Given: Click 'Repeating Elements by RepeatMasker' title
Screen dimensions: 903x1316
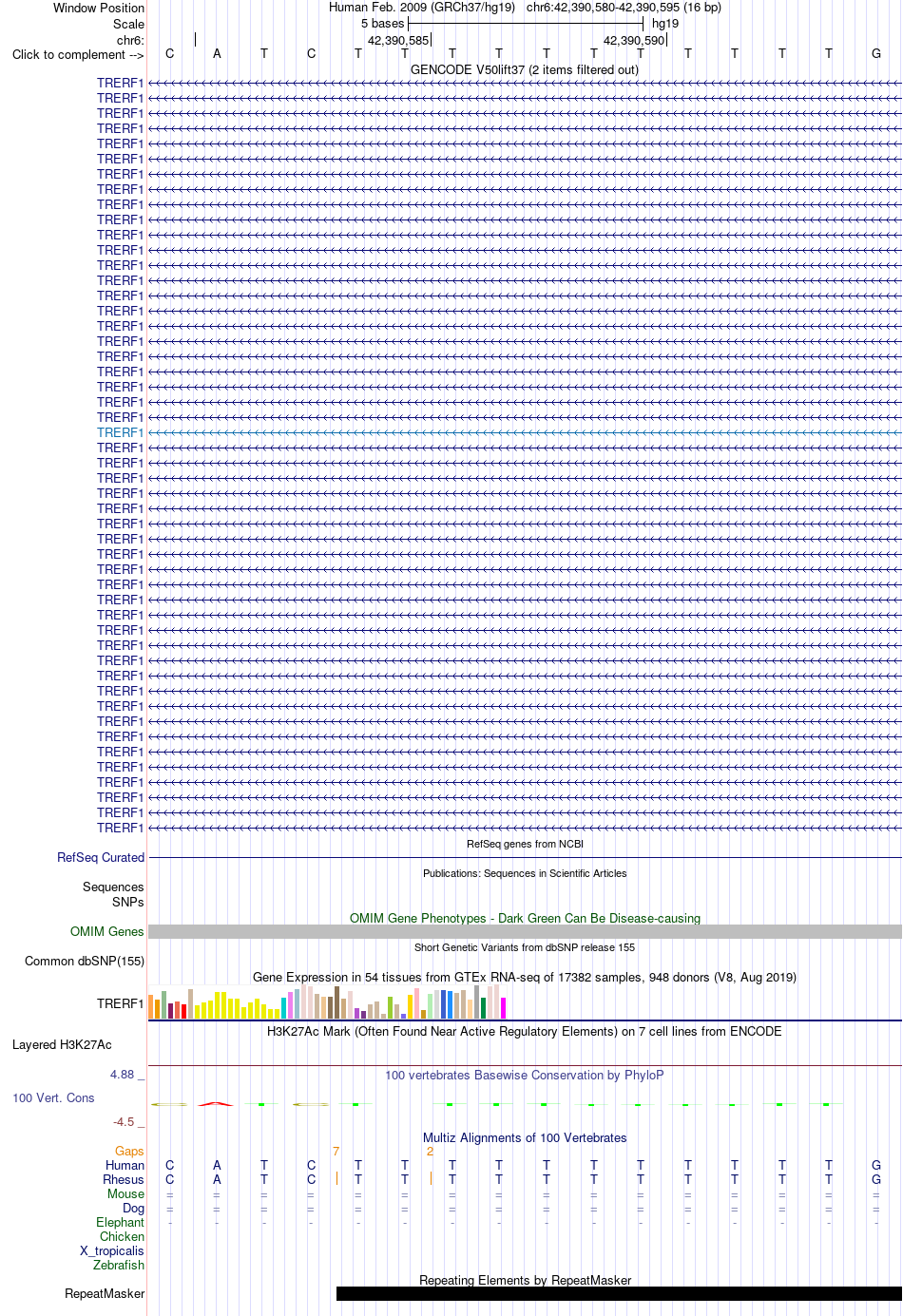Looking at the screenshot, I should coord(525,1280).
